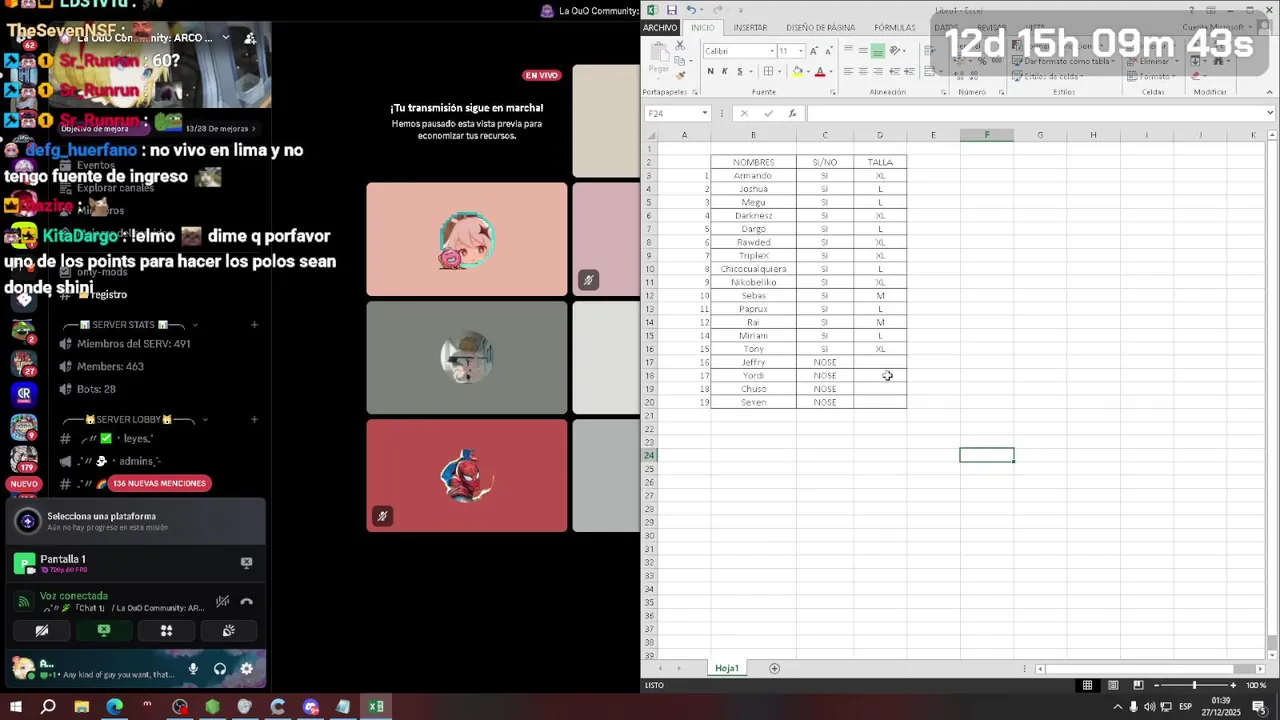Screen dimensions: 1280x720
Task: Switch to Normal view in status bar
Action: pos(1087,685)
